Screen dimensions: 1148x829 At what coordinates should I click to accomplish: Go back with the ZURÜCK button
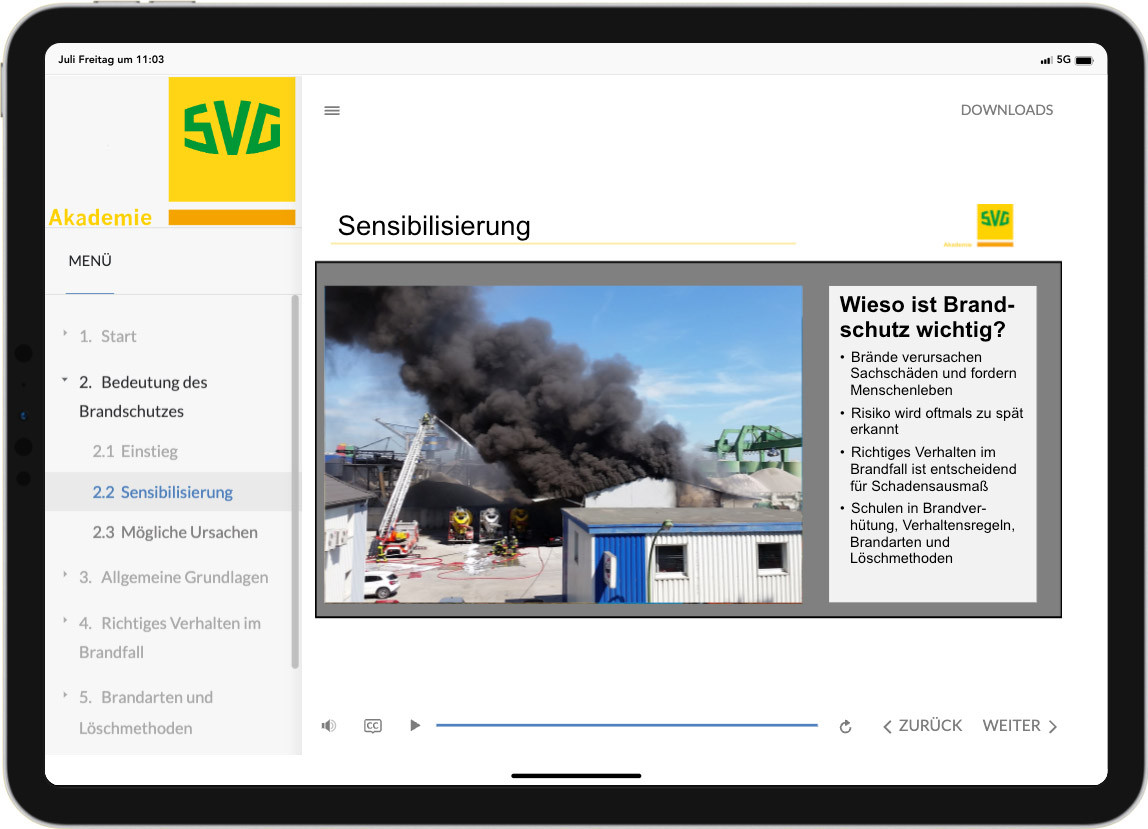coord(922,726)
